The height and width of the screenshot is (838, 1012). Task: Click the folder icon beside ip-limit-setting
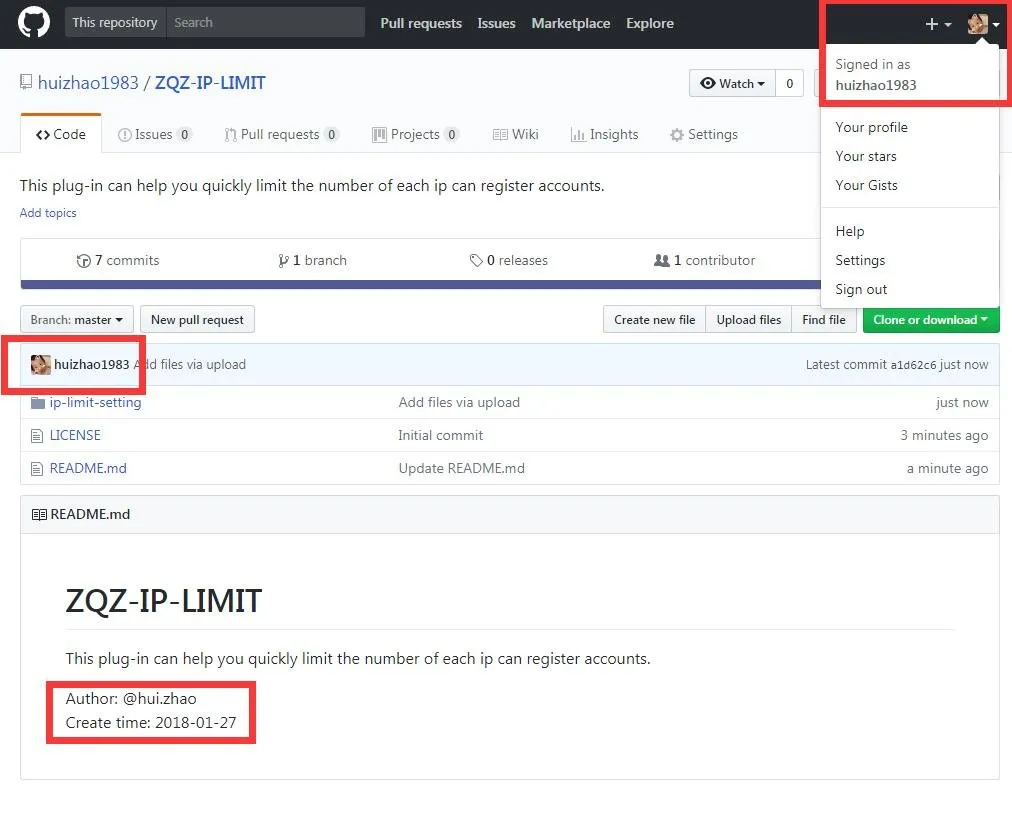(37, 403)
